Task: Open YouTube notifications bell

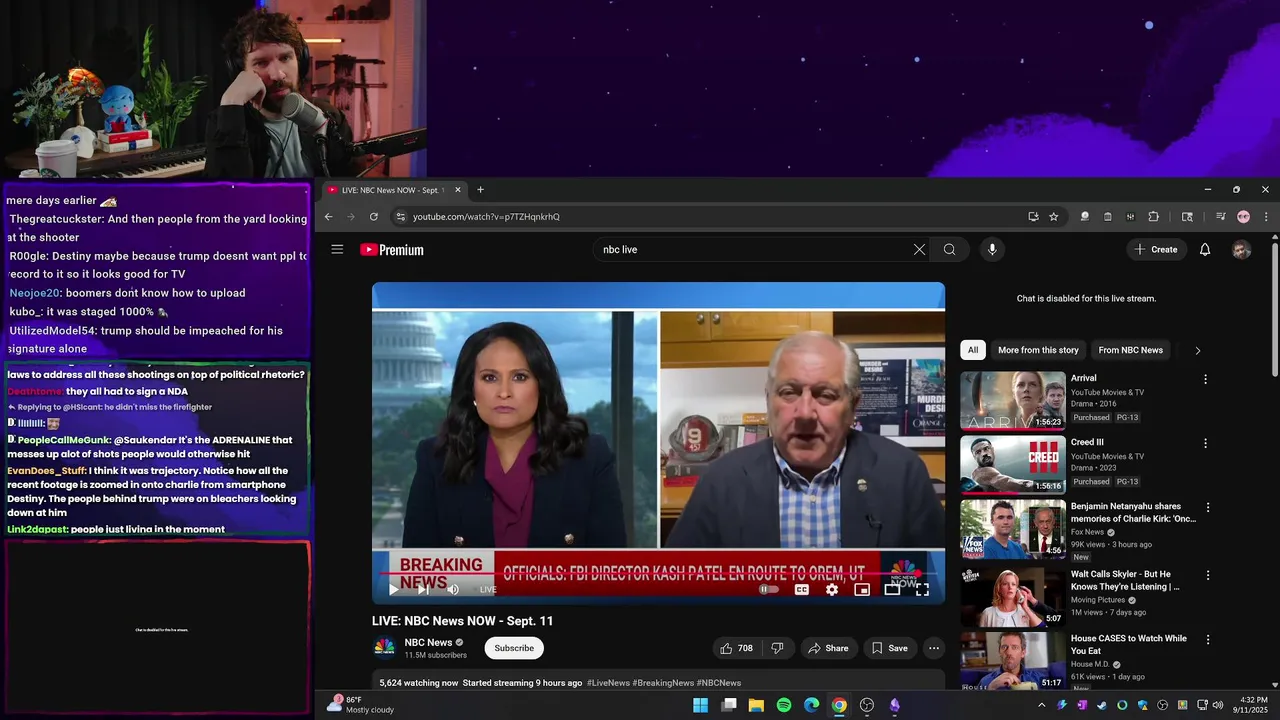Action: point(1205,249)
